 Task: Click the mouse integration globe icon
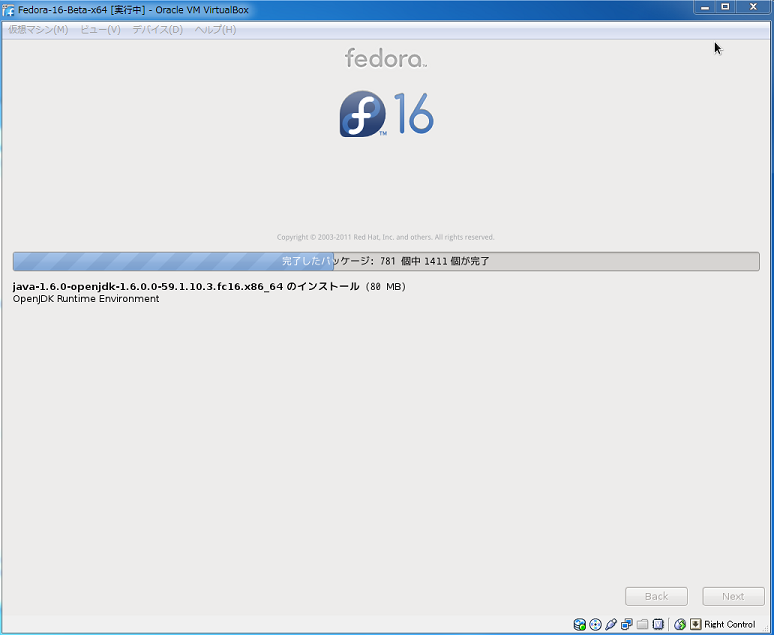click(x=680, y=625)
